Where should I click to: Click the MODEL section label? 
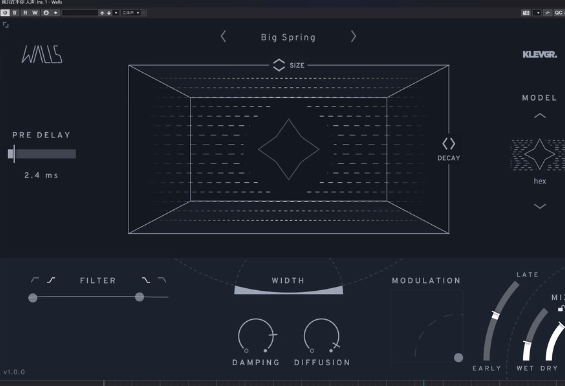(539, 98)
